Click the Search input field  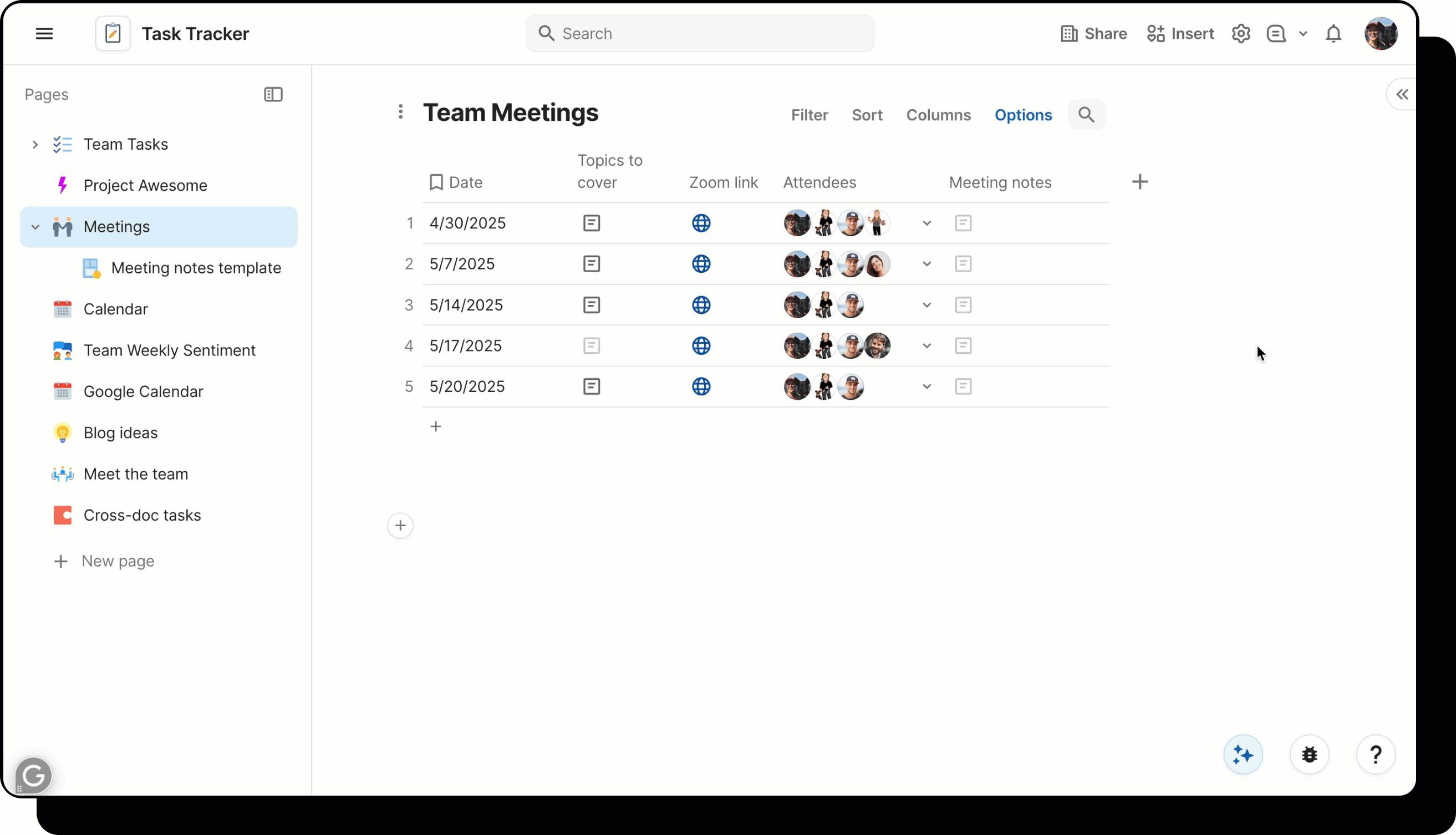point(699,33)
